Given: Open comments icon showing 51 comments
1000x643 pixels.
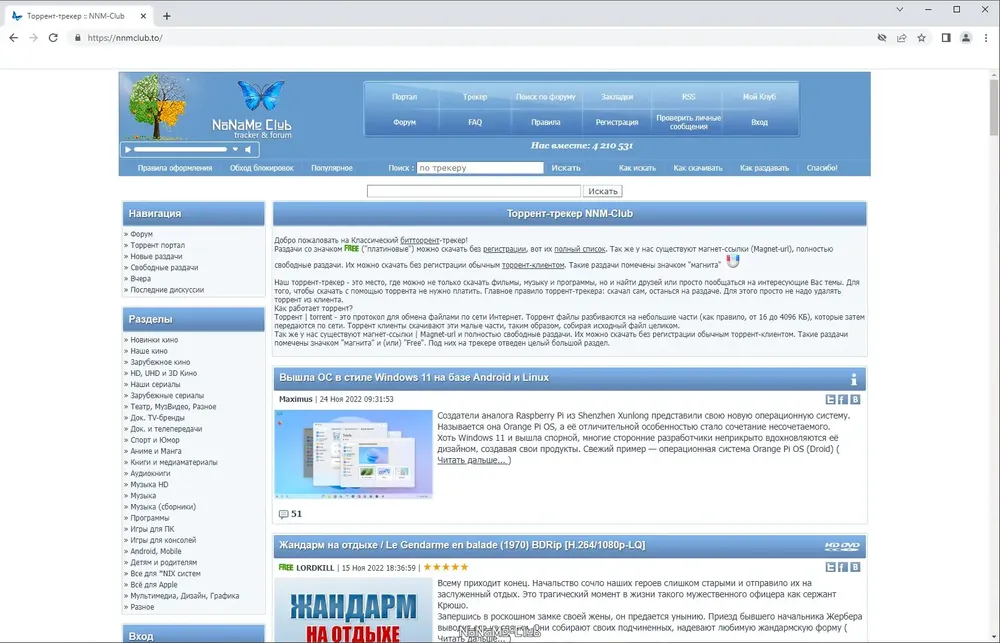Looking at the screenshot, I should 283,514.
